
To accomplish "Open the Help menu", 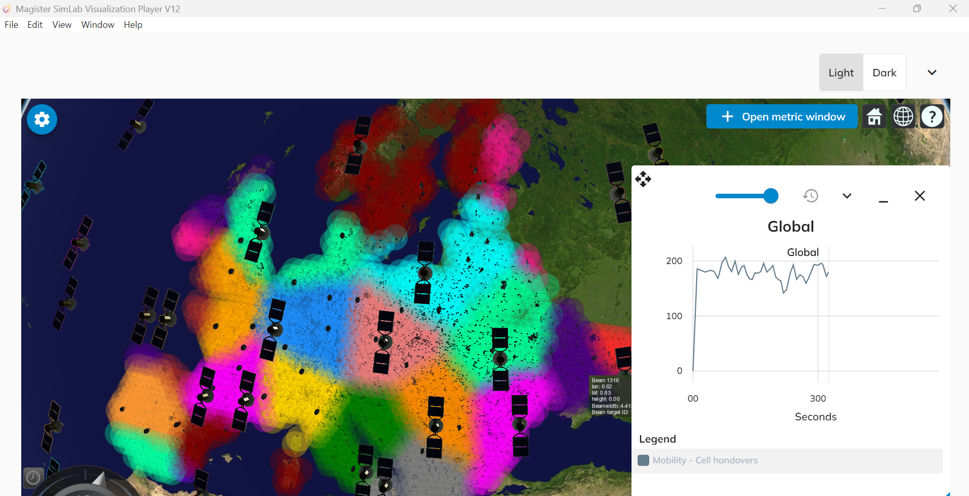I will (x=133, y=25).
